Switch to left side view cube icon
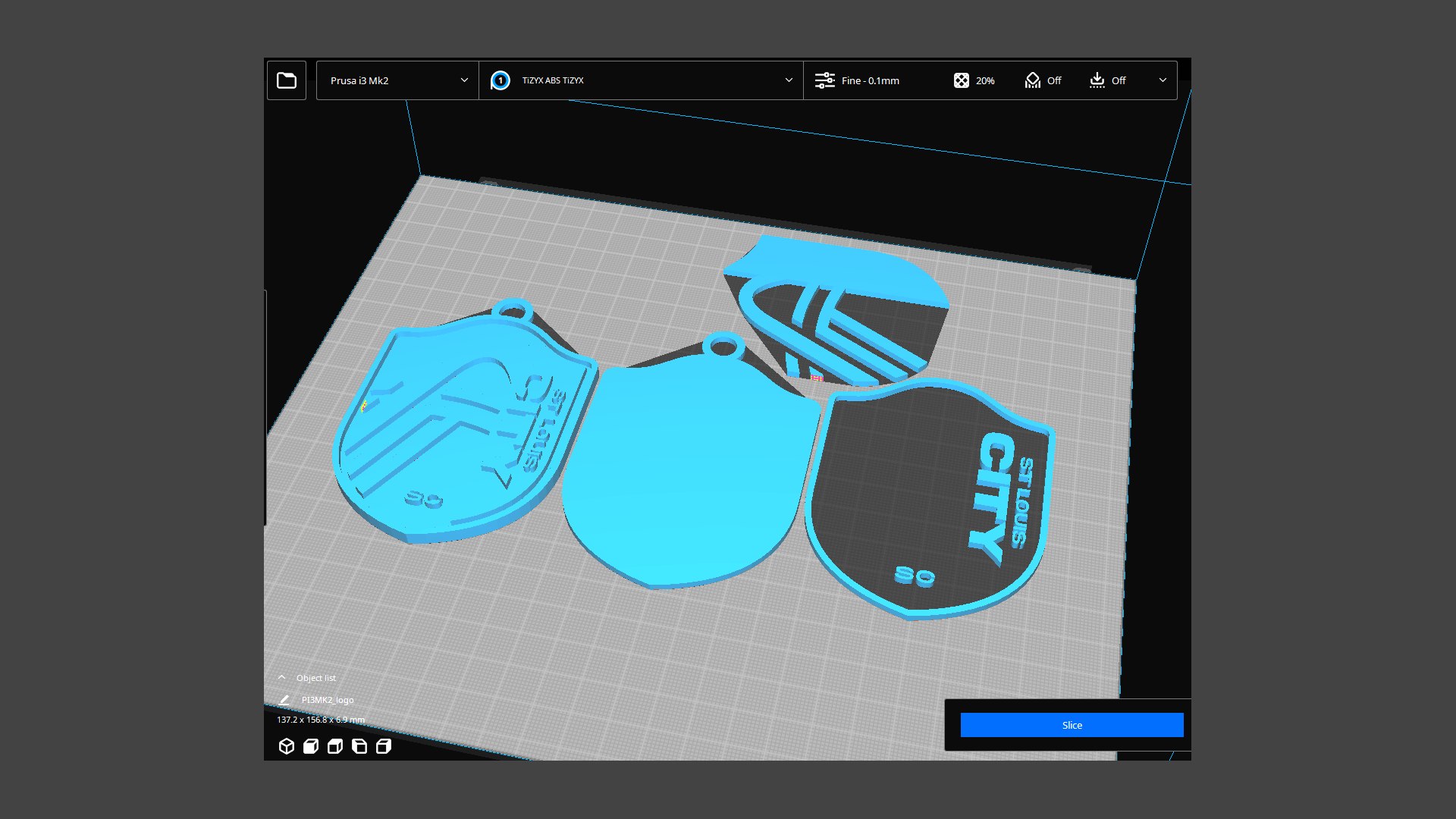This screenshot has height=819, width=1456. 359,746
